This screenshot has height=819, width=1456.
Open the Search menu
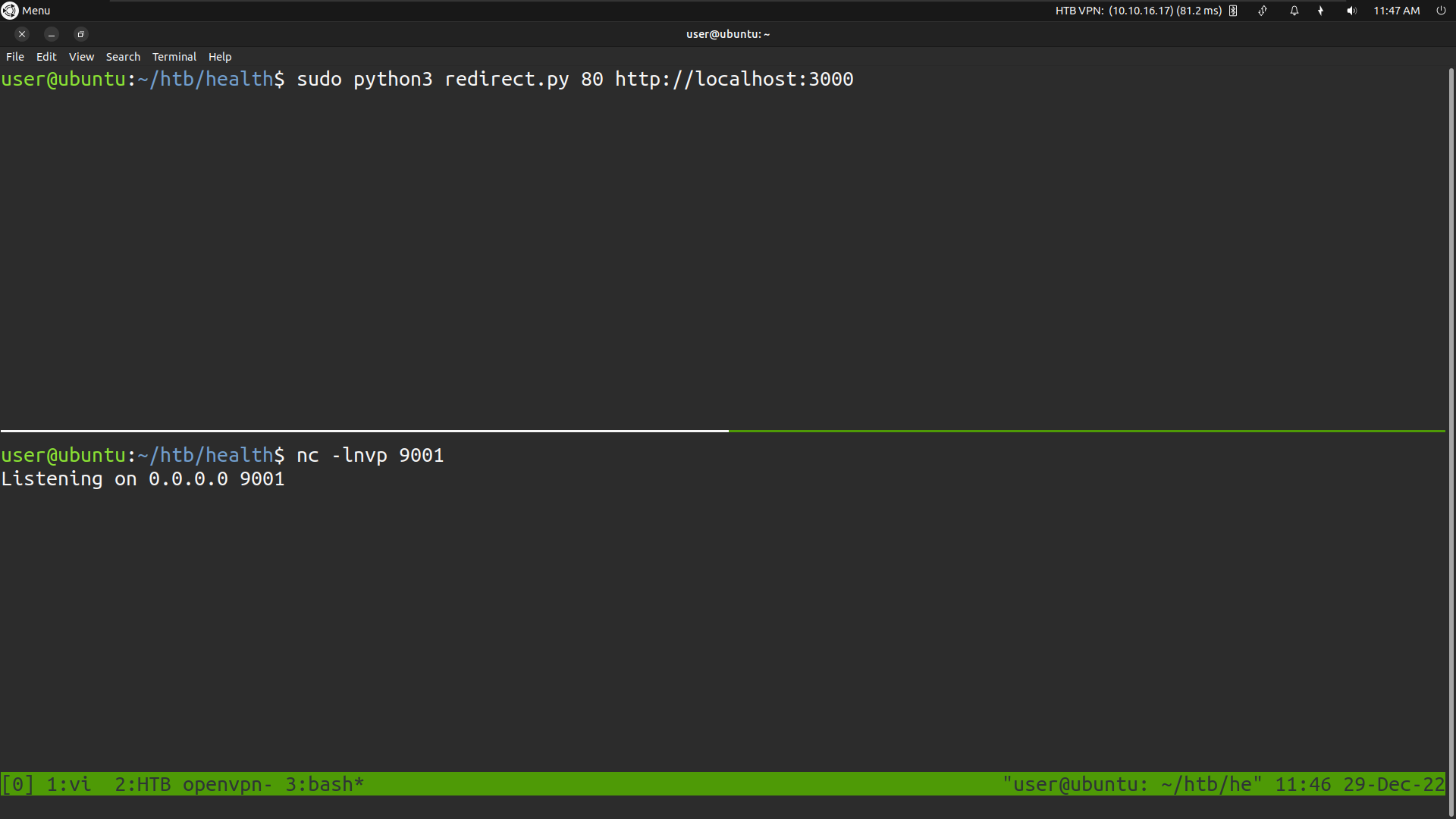coord(123,56)
